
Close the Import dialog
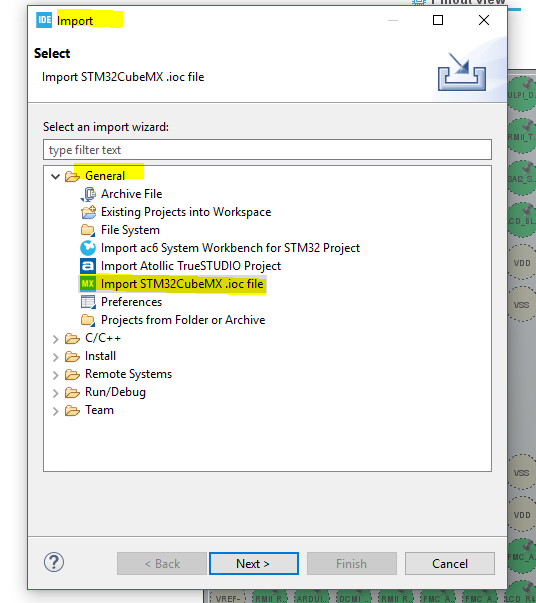click(x=484, y=20)
